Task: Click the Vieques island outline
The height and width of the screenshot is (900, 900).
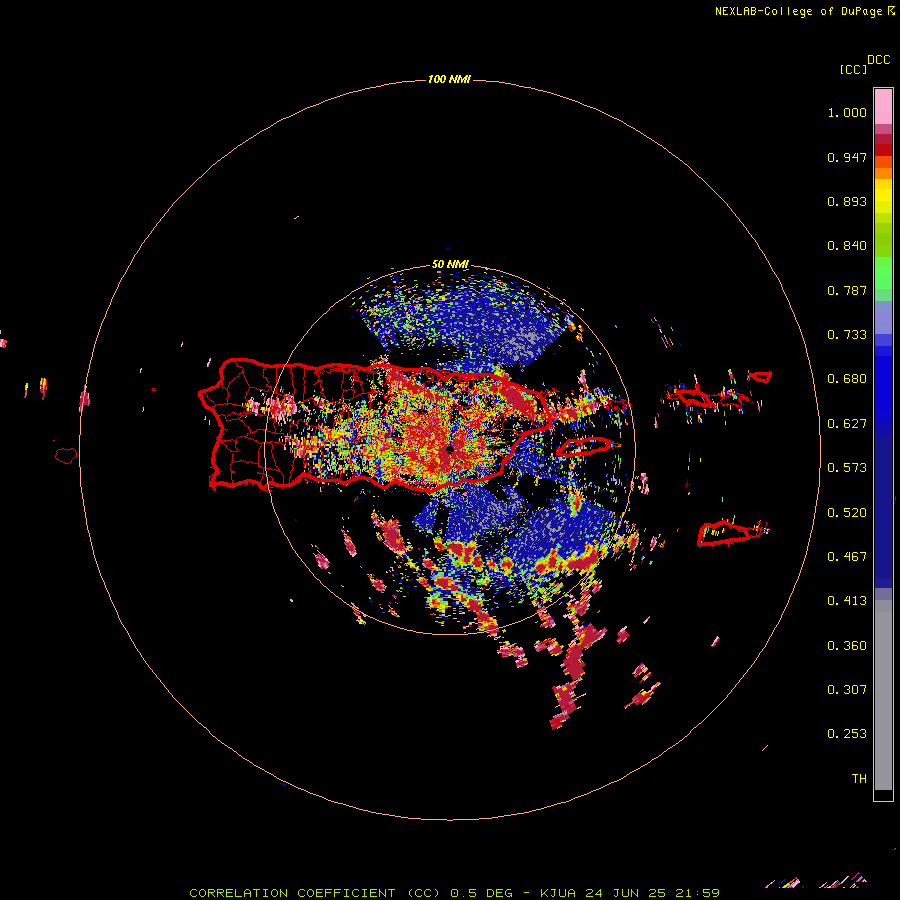Action: pos(584,447)
